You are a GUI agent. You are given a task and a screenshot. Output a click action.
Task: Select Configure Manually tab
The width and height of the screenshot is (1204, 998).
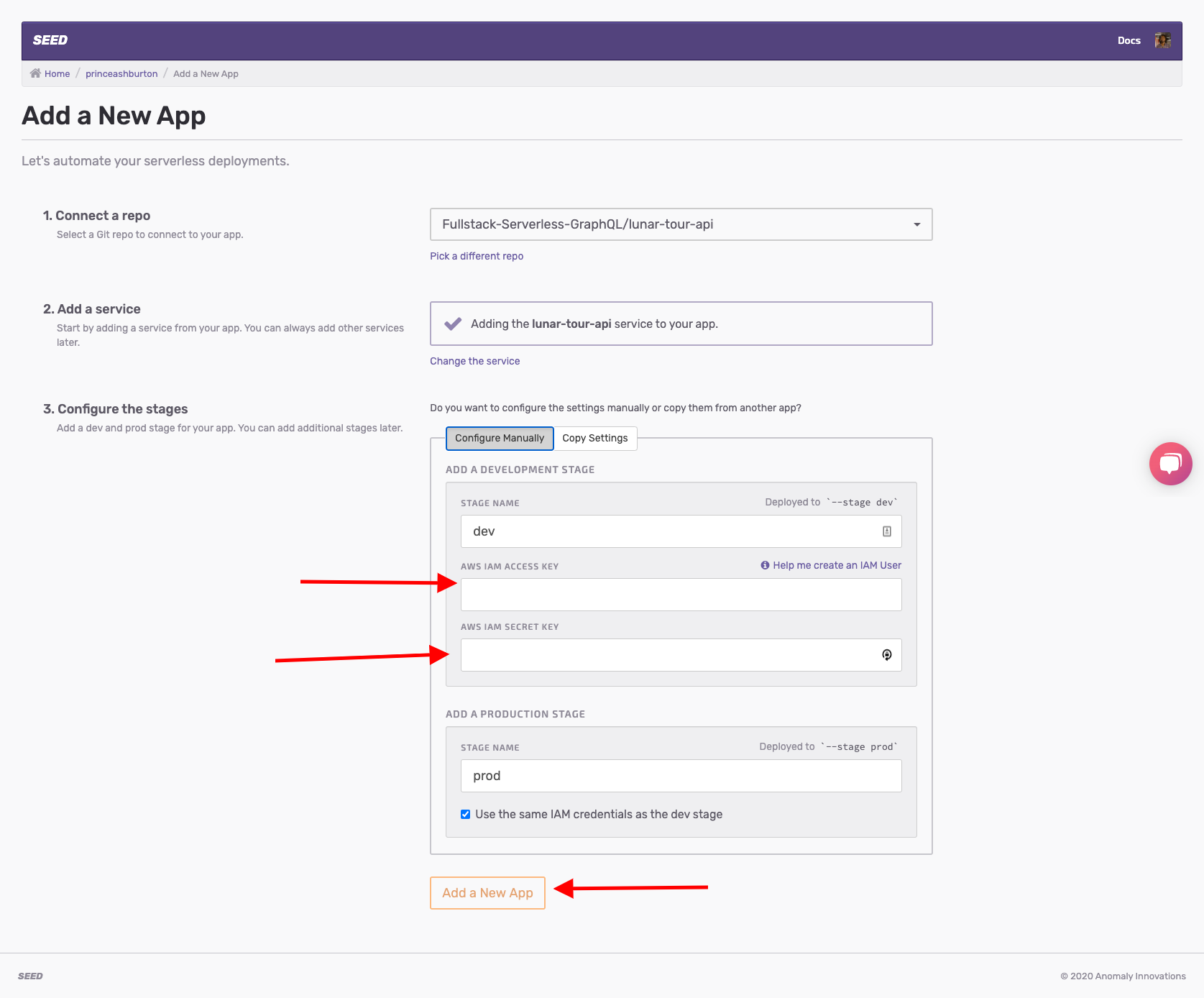tap(500, 438)
